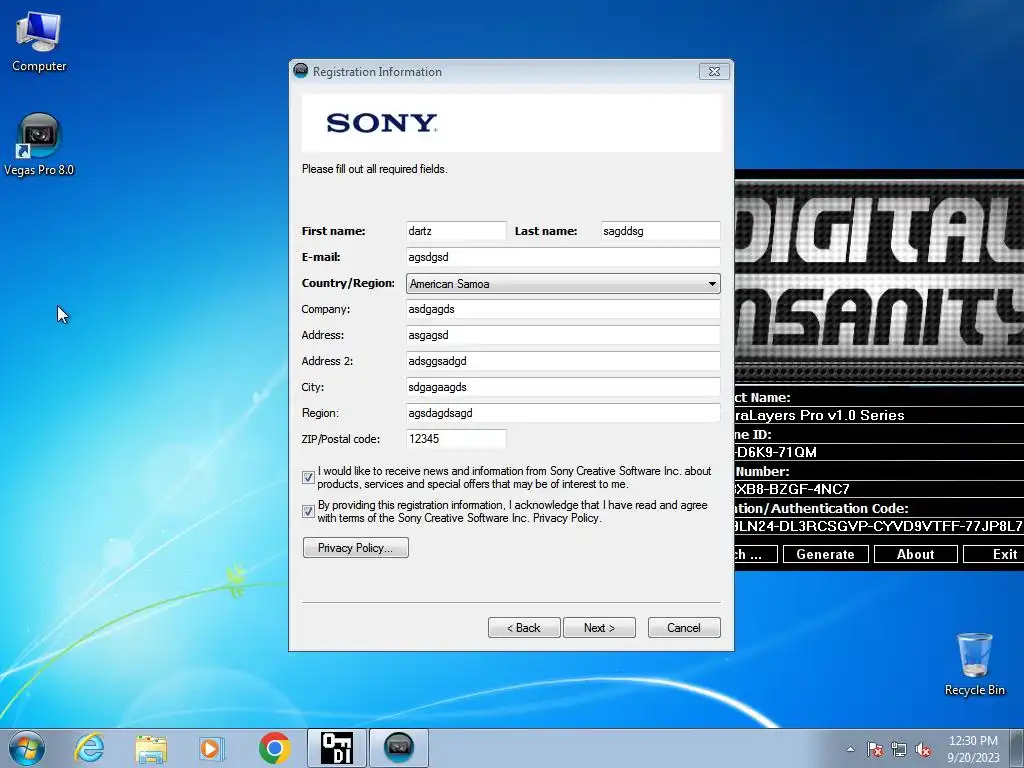The width and height of the screenshot is (1024, 768).
Task: Uncheck the receive news and information checkbox
Action: (308, 477)
